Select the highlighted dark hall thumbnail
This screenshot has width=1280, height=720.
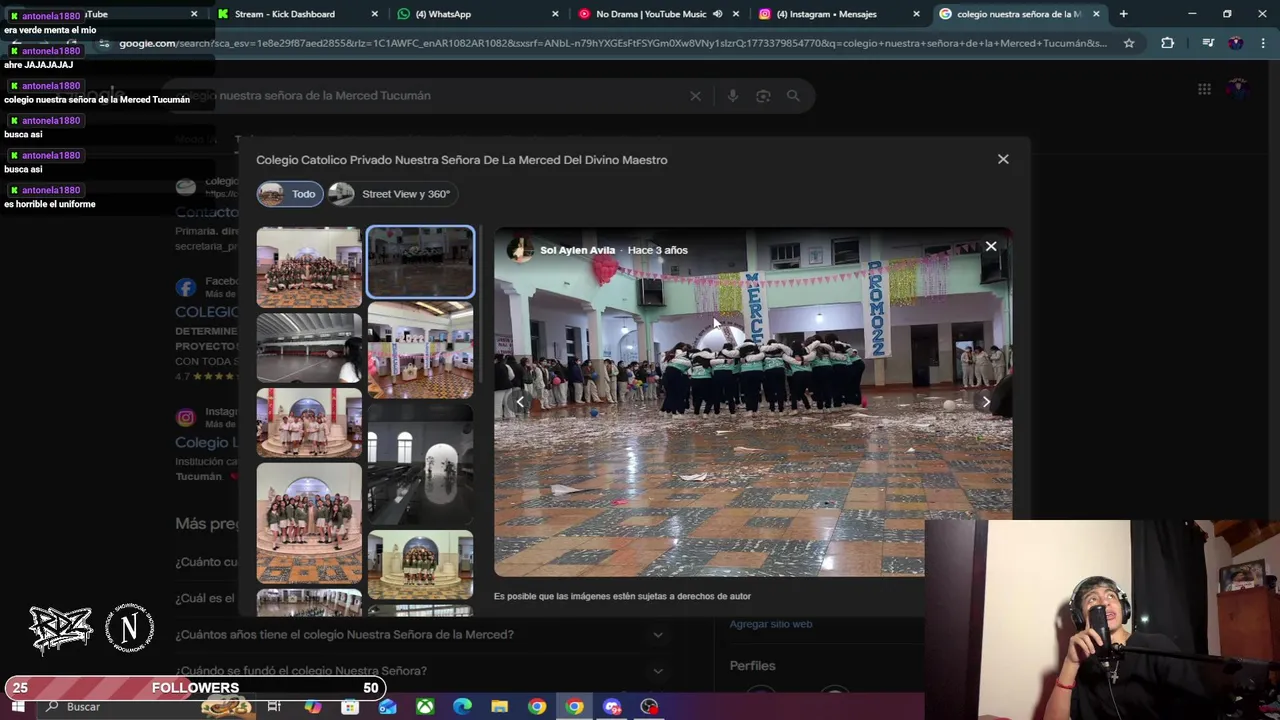pyautogui.click(x=420, y=262)
